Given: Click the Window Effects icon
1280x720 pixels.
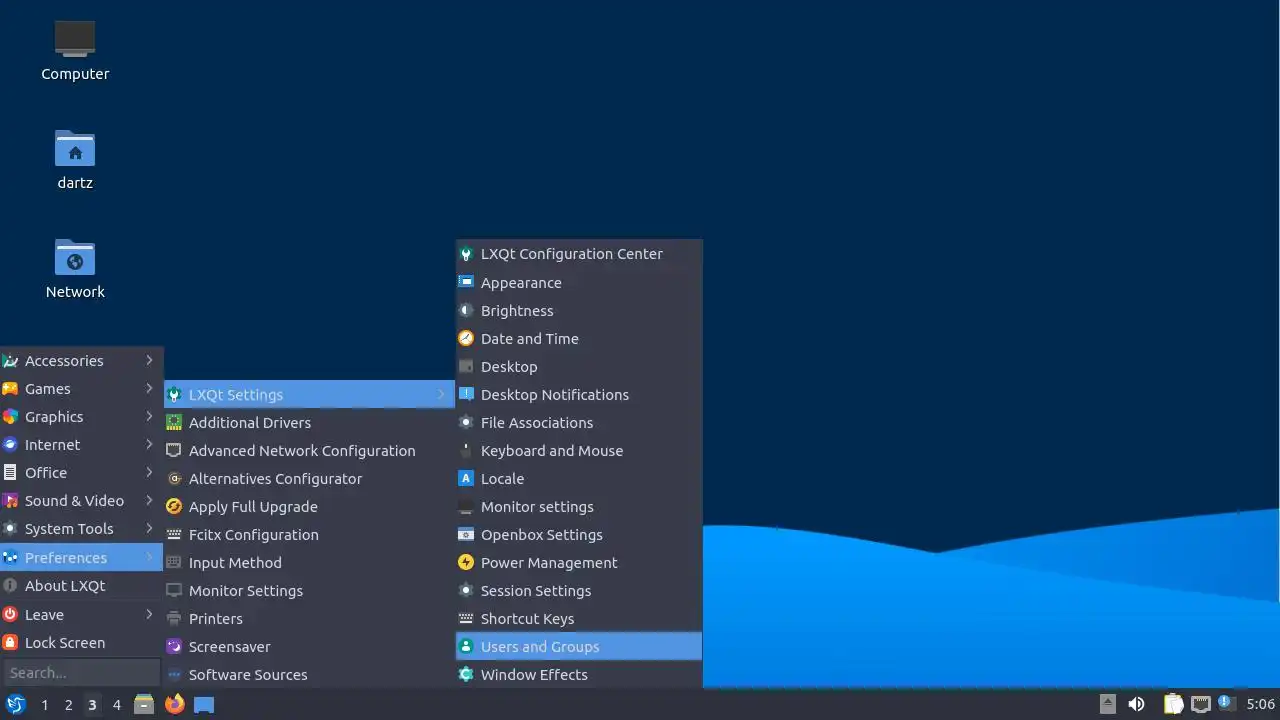Looking at the screenshot, I should (466, 675).
